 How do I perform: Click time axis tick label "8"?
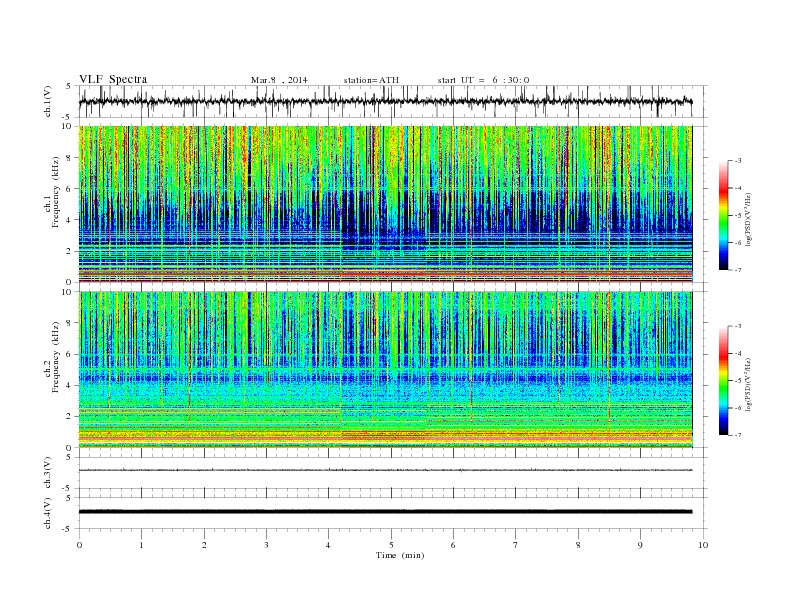tap(578, 545)
